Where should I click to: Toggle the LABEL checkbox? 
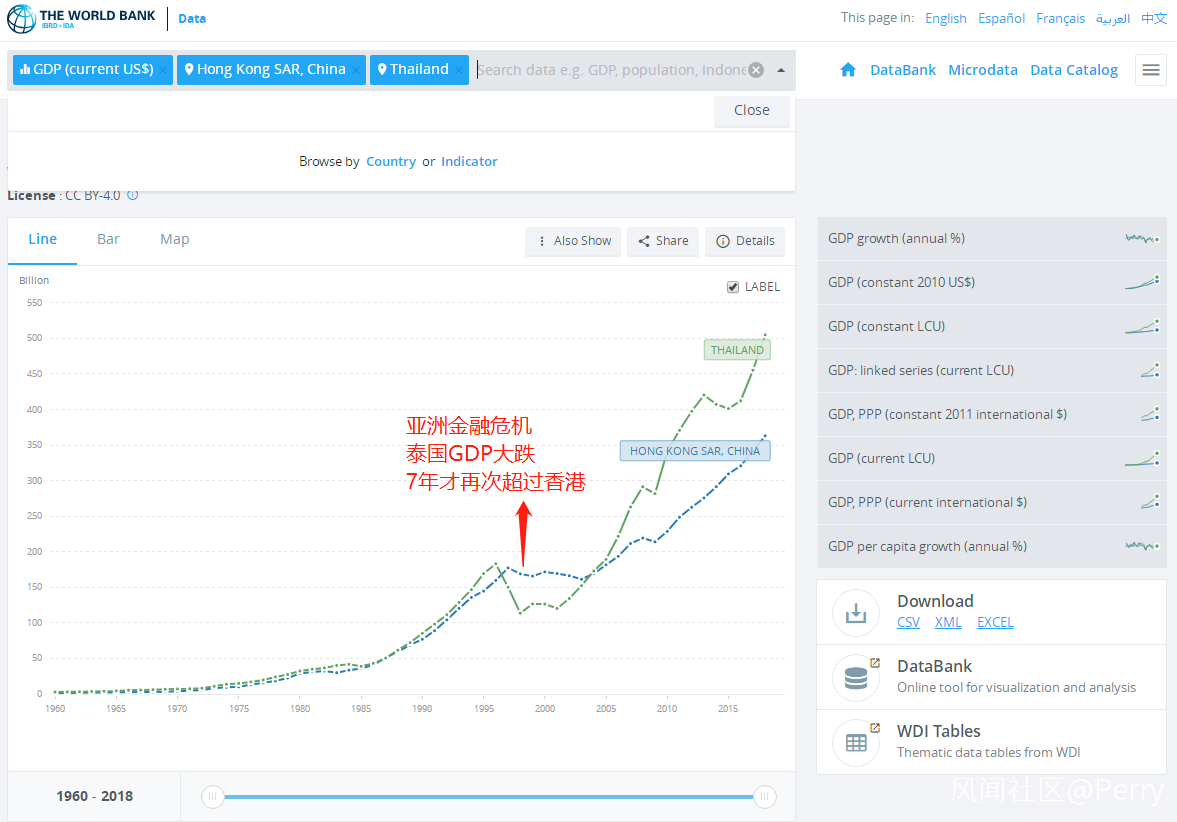point(733,287)
